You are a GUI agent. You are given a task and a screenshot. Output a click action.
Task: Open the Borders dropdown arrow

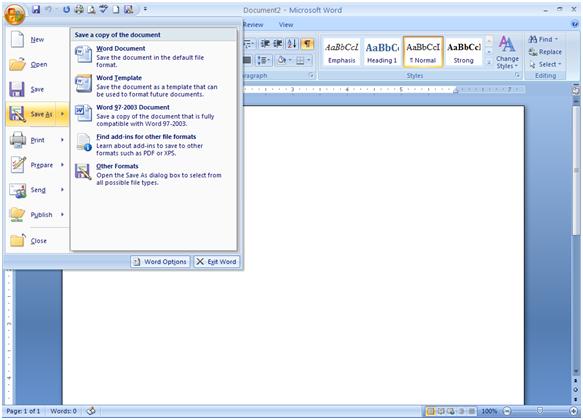click(x=309, y=60)
